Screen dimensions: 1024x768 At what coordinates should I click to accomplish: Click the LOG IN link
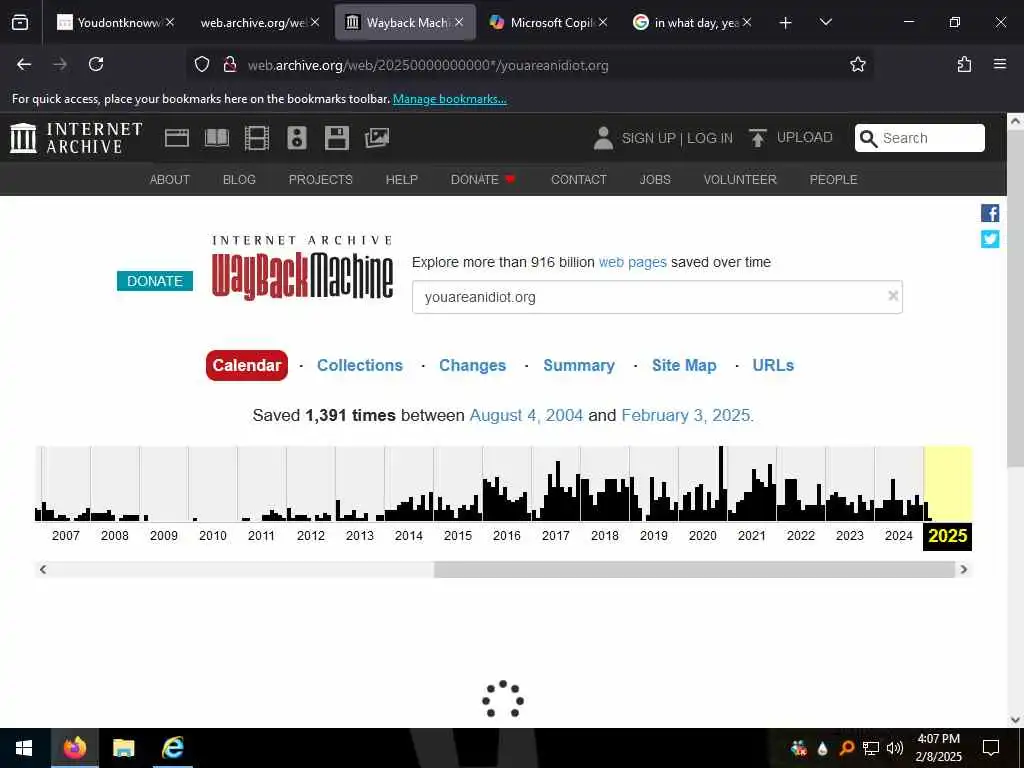point(710,138)
